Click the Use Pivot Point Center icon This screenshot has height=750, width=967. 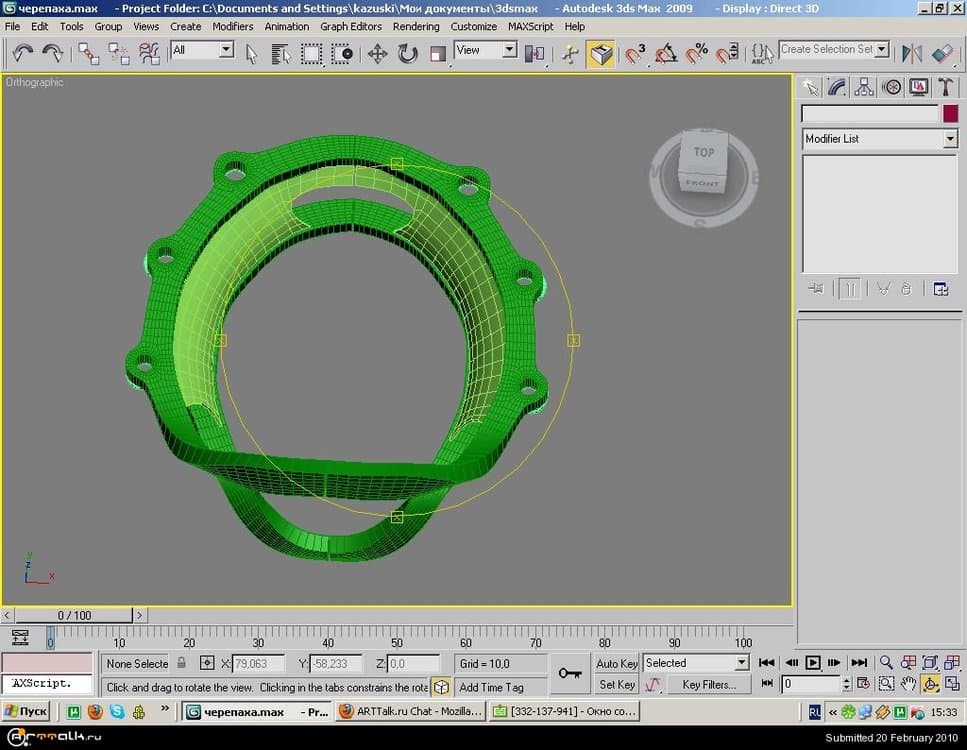click(x=534, y=54)
